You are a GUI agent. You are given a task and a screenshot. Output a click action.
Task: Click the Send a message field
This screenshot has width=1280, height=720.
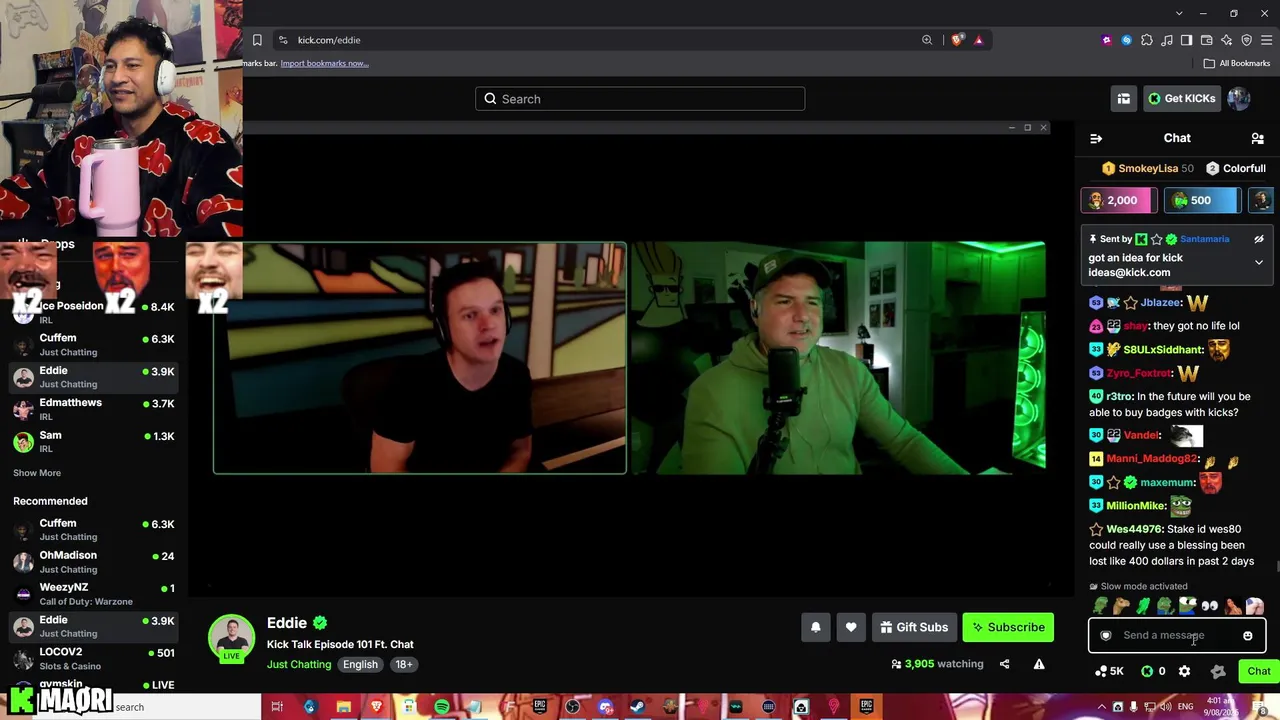point(1175,635)
